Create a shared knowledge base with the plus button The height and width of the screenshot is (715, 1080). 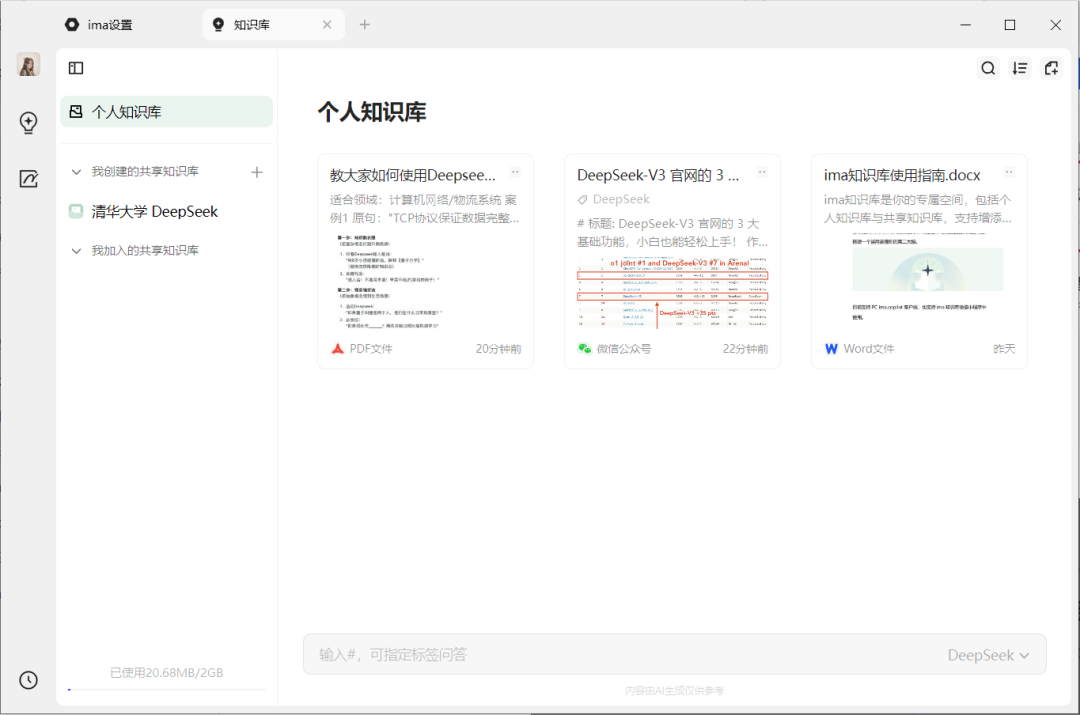tap(257, 171)
